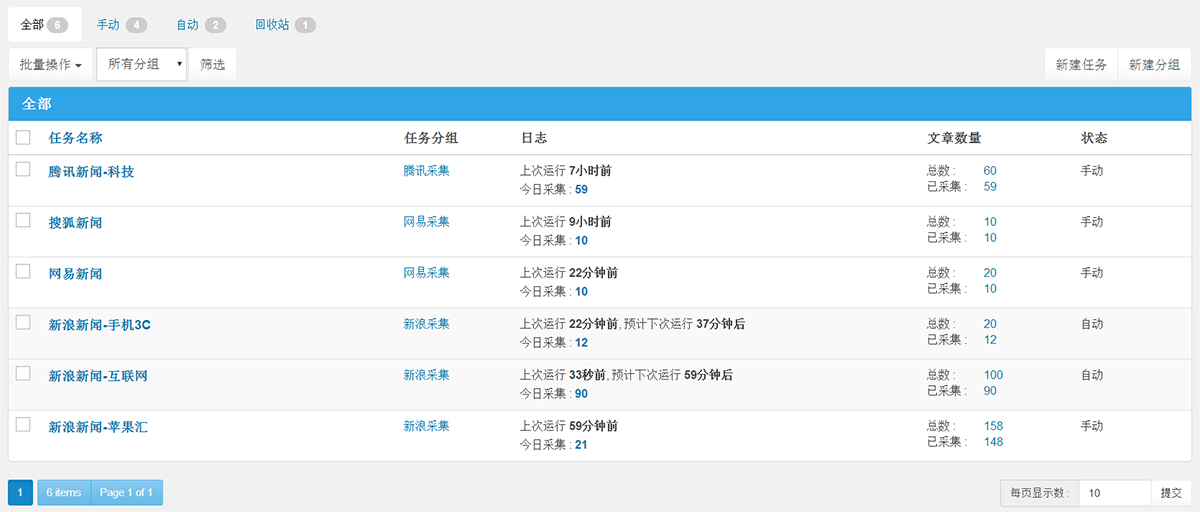Create a task with 新建任务 button
Viewport: 1200px width, 512px height.
(x=1081, y=64)
